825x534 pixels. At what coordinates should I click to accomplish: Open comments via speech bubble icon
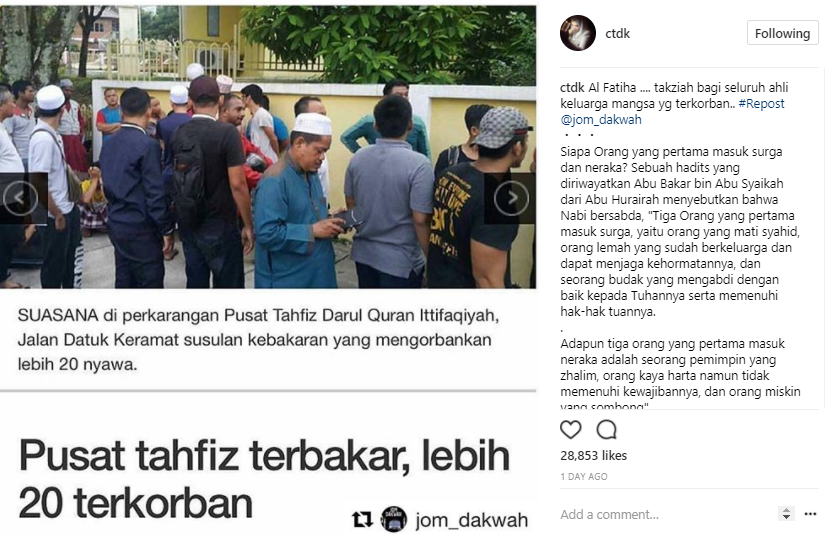(x=606, y=430)
